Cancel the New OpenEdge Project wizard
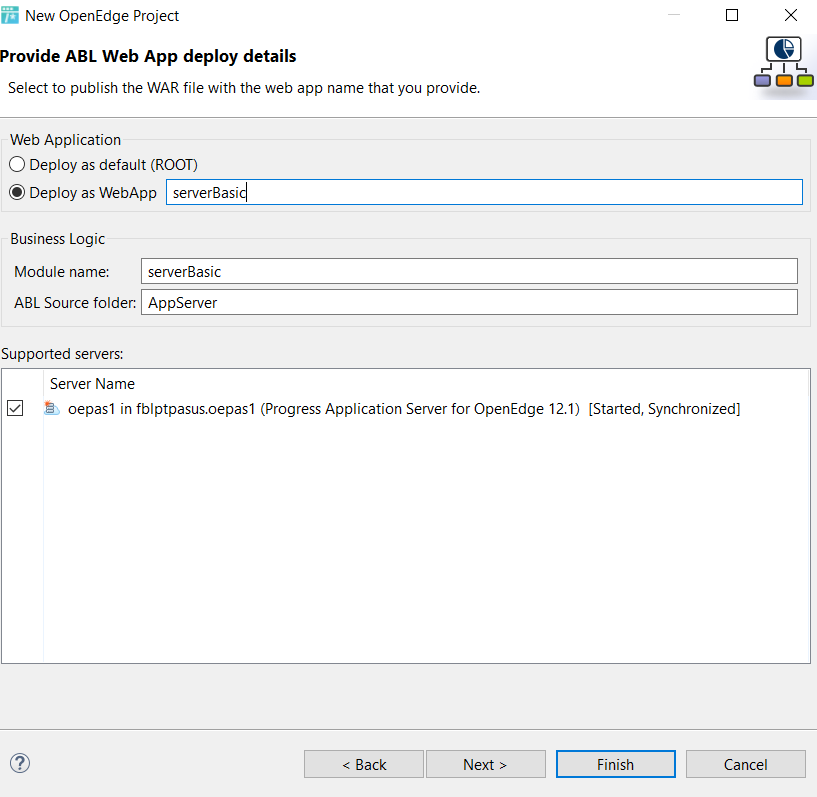 [746, 764]
